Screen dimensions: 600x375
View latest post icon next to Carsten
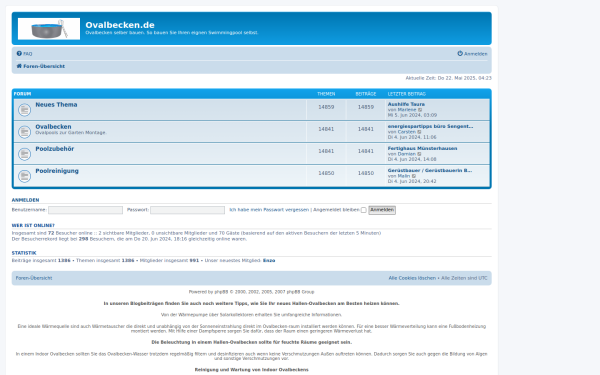coord(419,132)
